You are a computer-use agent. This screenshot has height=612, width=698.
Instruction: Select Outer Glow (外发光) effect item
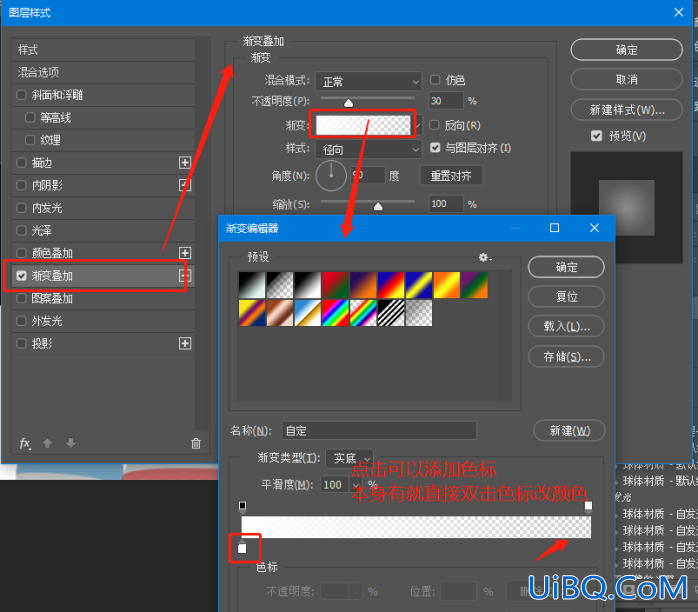(x=103, y=321)
